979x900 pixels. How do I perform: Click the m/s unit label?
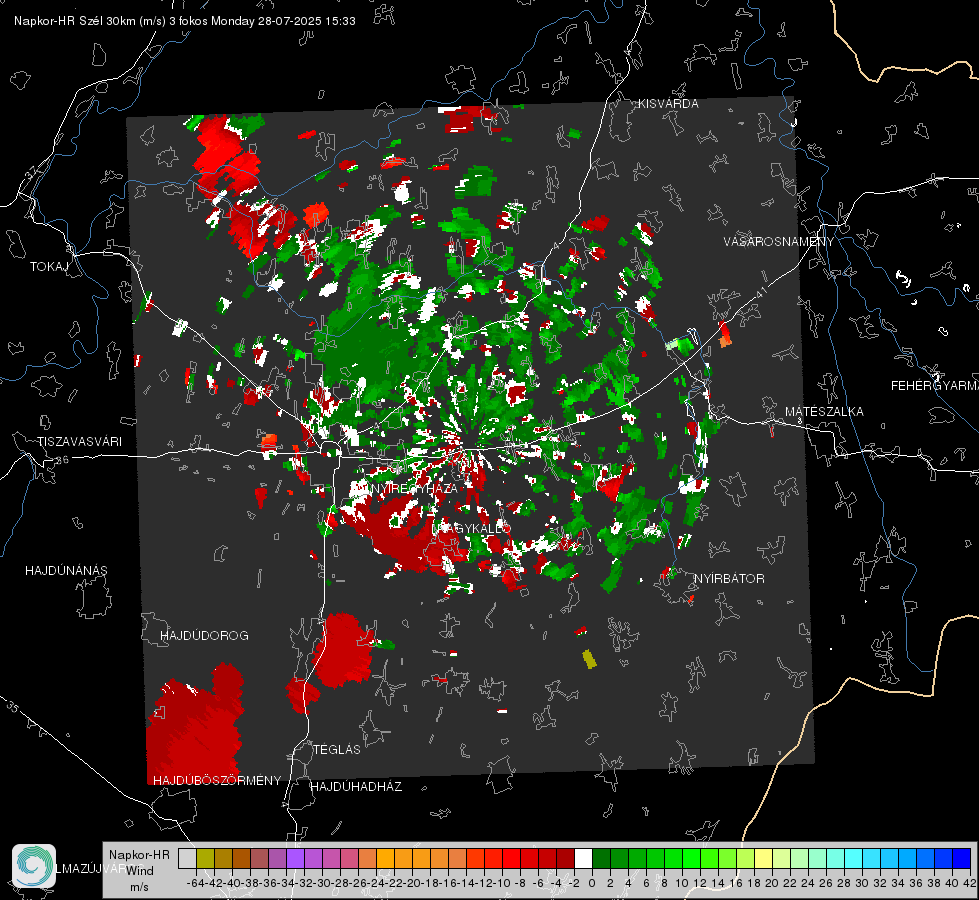tap(139, 887)
